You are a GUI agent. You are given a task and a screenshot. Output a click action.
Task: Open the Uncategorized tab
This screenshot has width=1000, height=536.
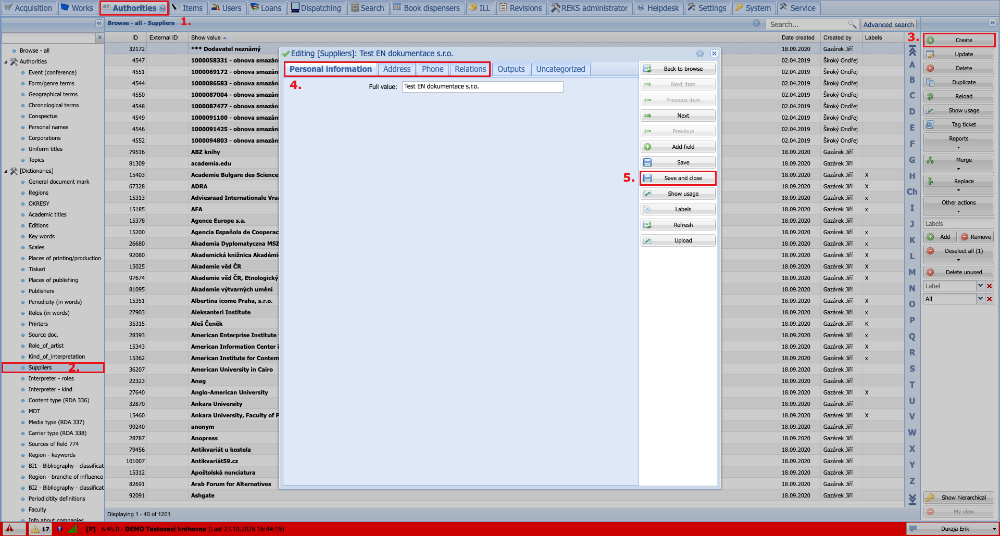point(561,69)
